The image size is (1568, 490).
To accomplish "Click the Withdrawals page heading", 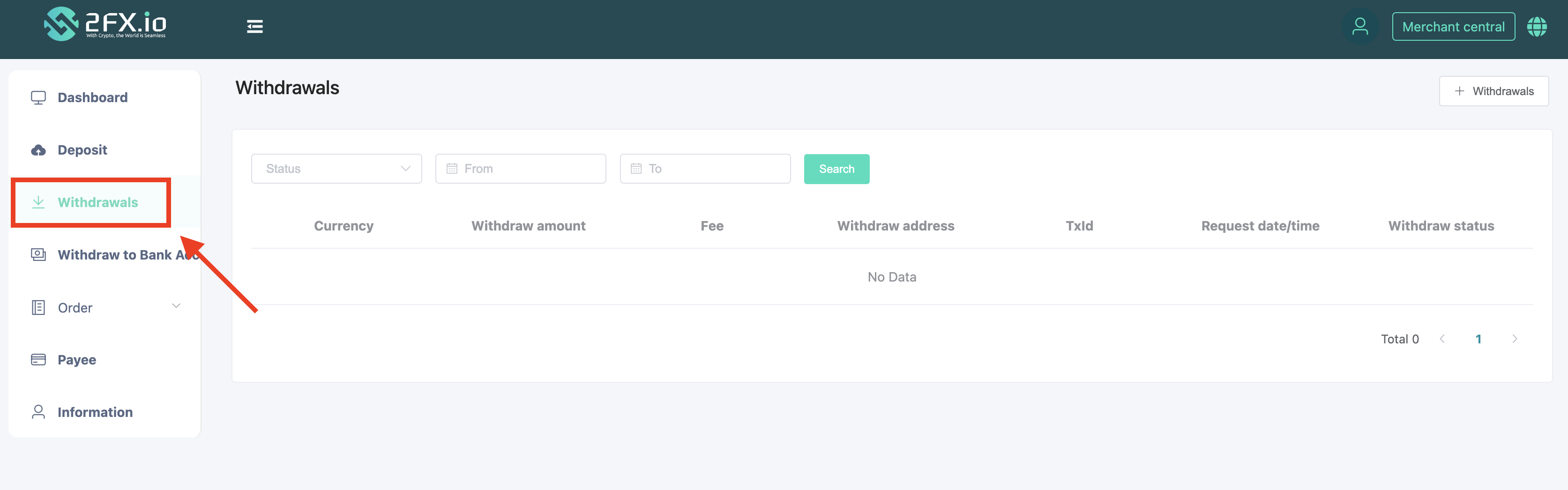I will (x=287, y=88).
